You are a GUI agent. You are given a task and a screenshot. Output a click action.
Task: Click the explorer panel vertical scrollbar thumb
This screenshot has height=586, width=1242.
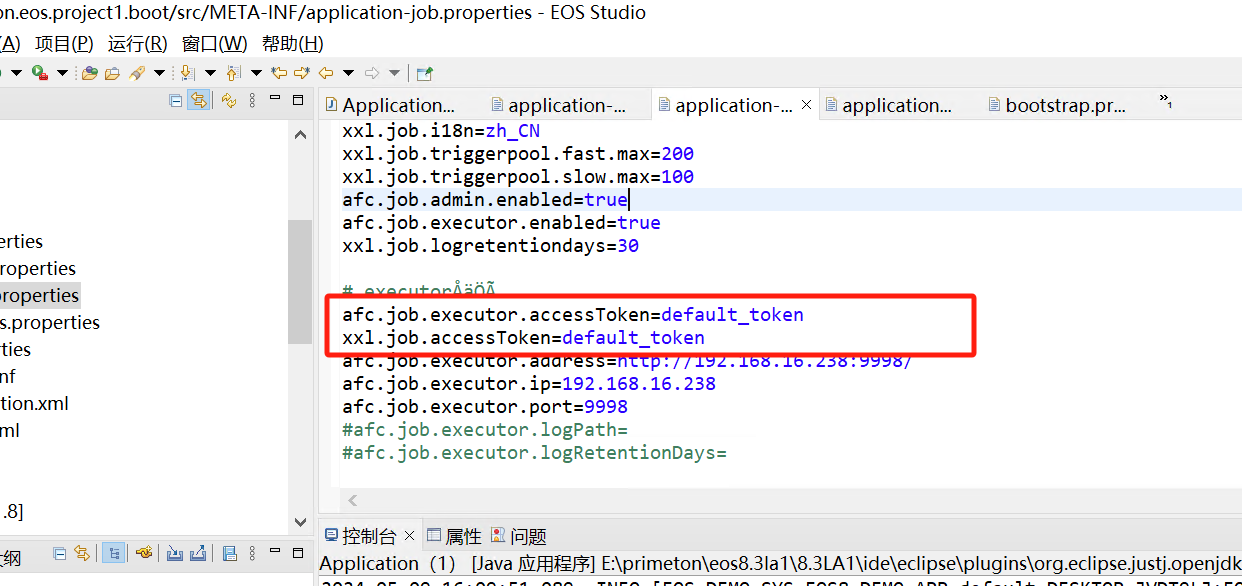299,280
